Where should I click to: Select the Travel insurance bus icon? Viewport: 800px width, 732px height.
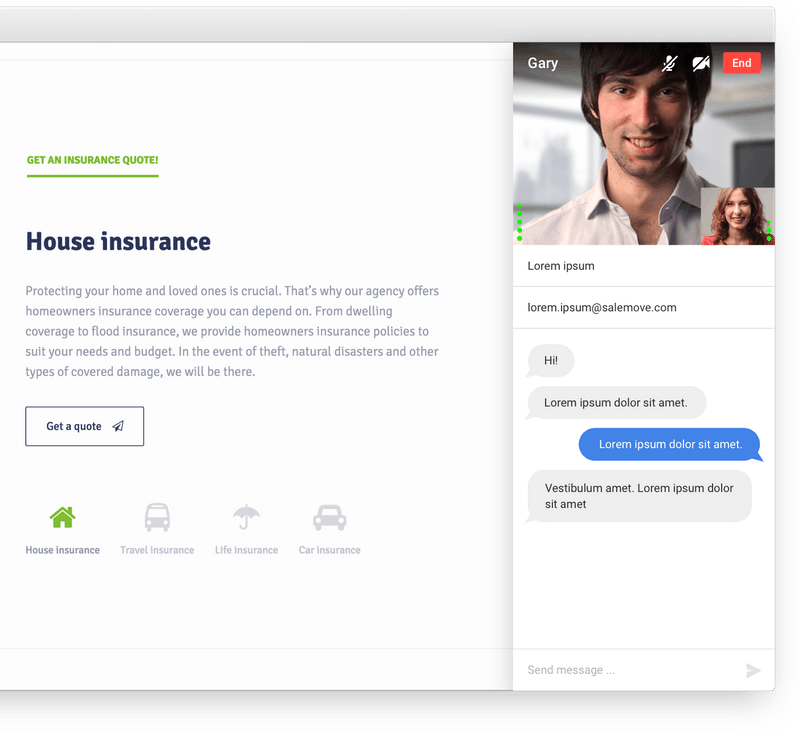157,517
